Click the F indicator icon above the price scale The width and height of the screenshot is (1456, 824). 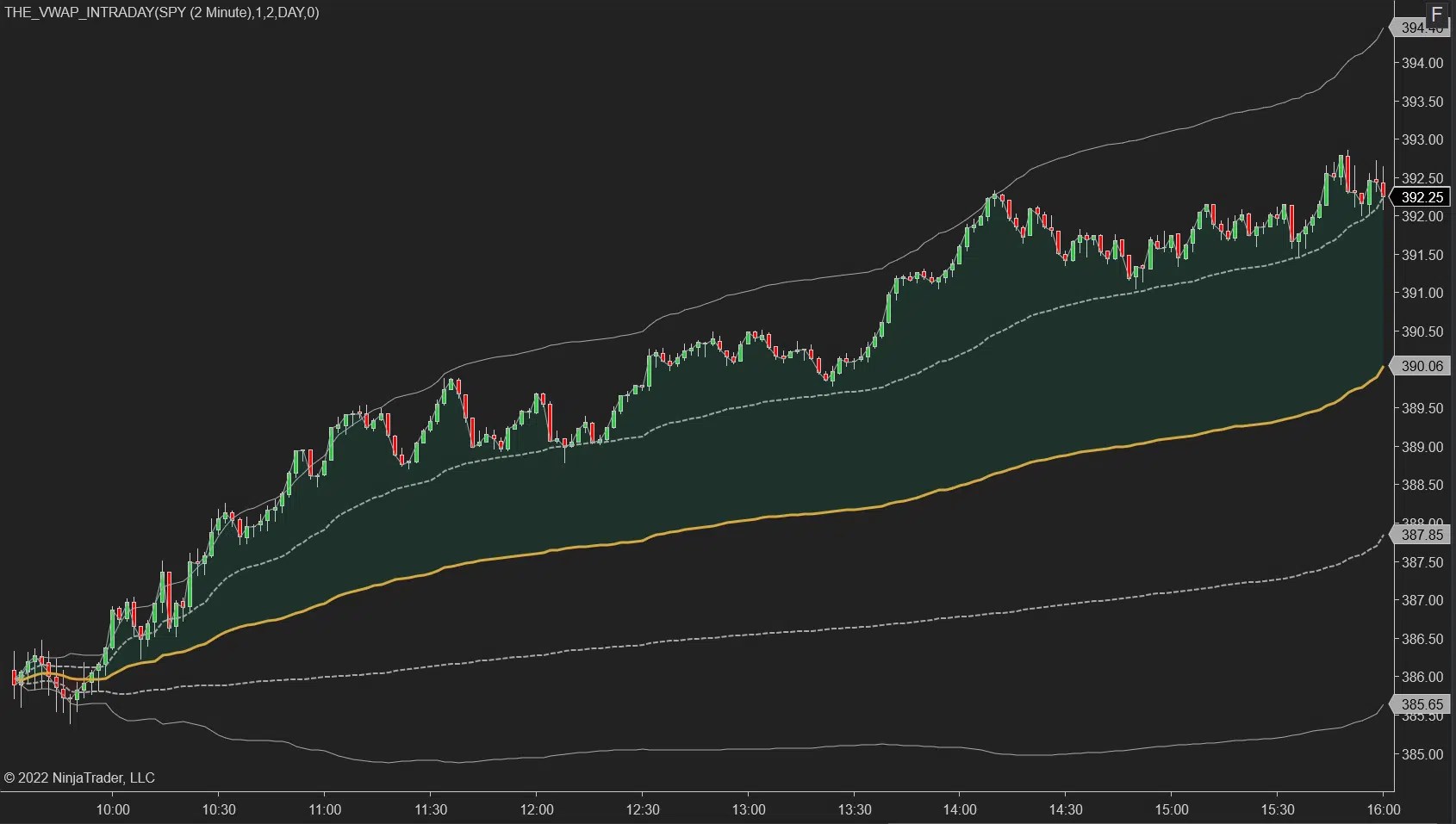pyautogui.click(x=1437, y=14)
